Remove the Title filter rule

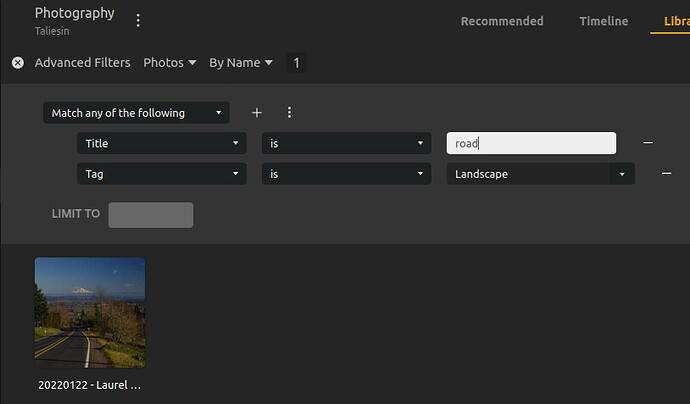coord(648,143)
